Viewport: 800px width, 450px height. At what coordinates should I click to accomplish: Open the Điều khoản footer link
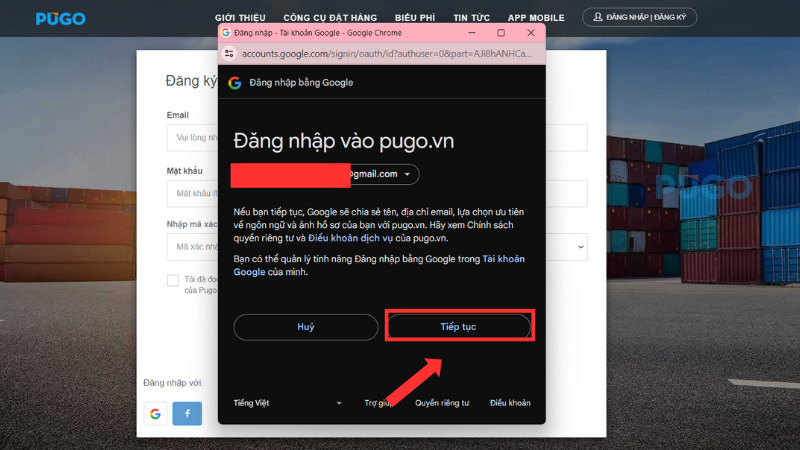point(510,403)
